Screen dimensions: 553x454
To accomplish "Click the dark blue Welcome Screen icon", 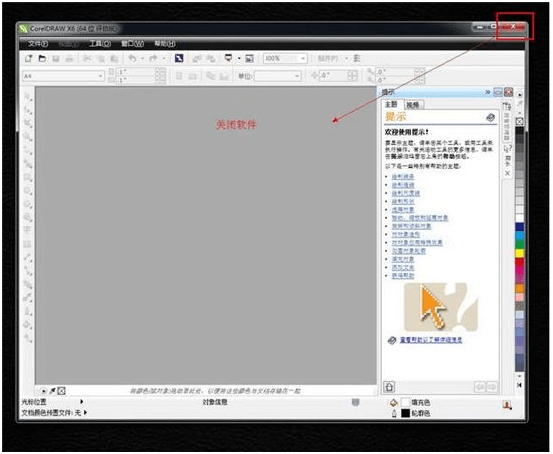I will [179, 58].
